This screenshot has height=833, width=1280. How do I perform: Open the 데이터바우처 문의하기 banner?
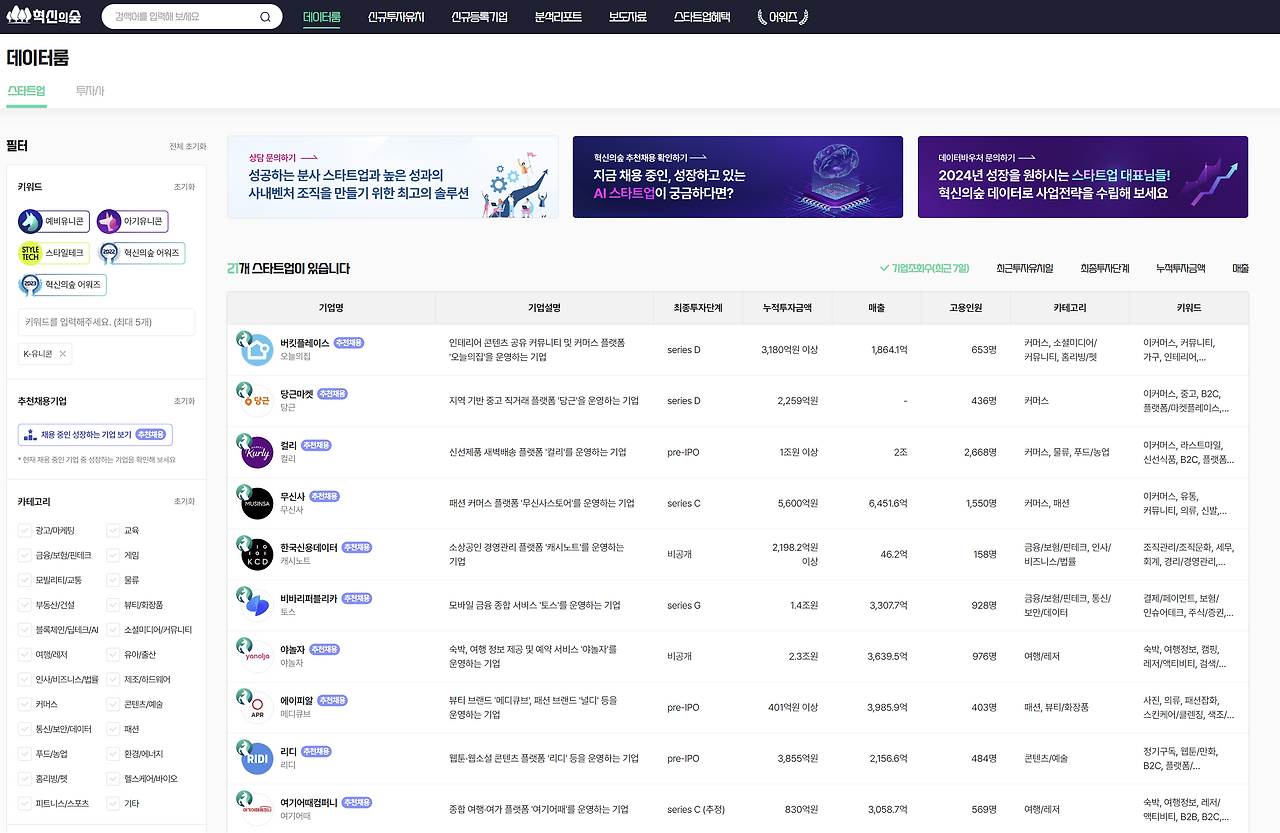1083,177
